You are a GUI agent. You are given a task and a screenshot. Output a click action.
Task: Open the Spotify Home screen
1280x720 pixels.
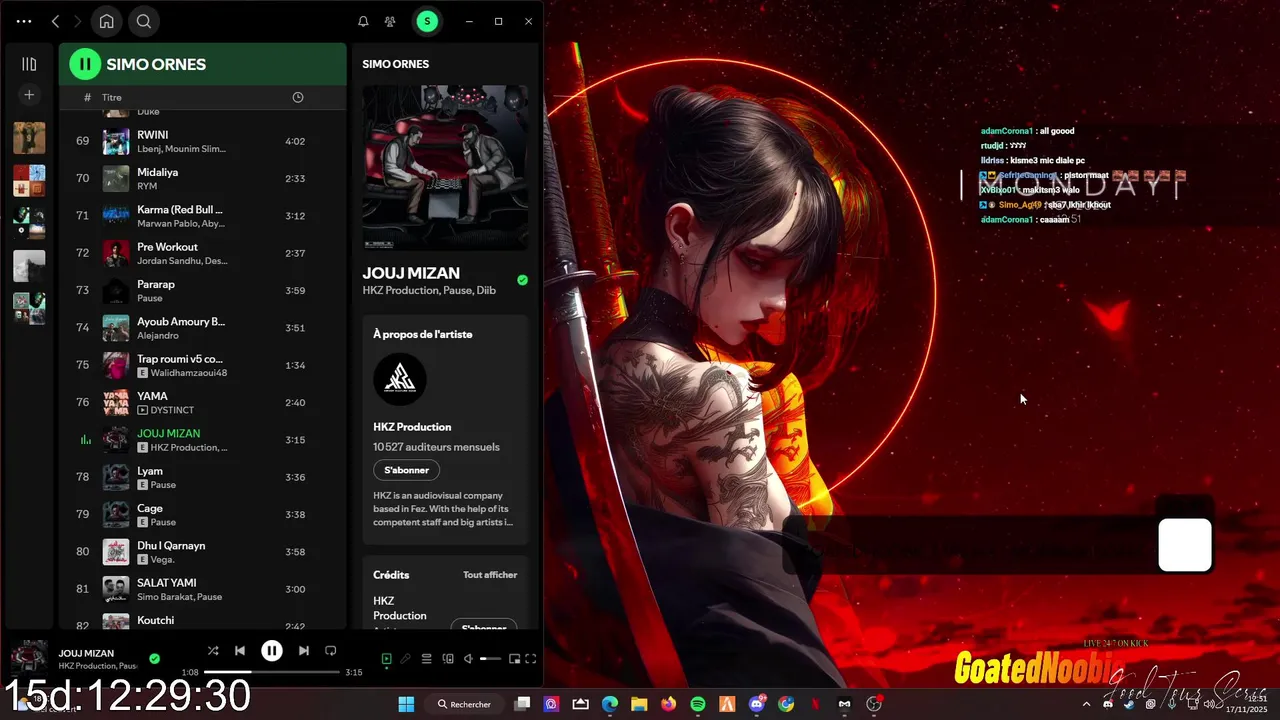click(x=106, y=21)
